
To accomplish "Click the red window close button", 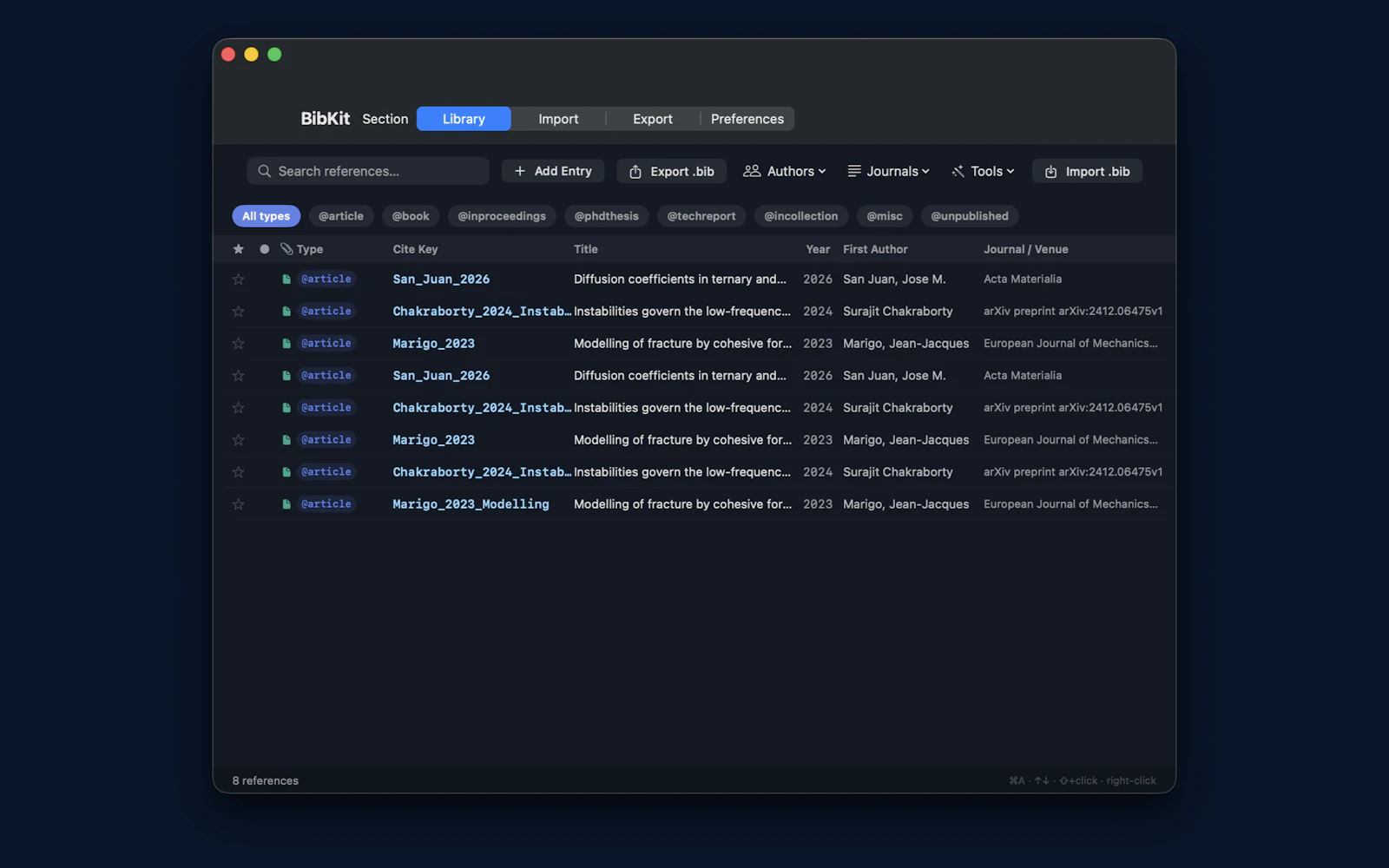I will click(228, 55).
